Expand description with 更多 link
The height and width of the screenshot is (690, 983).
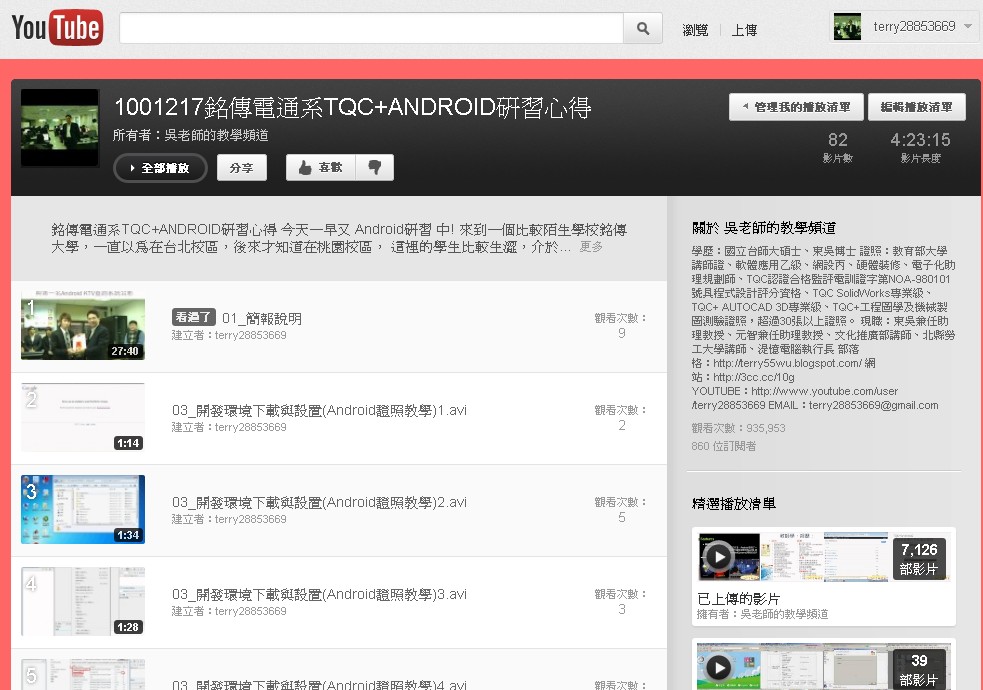click(x=591, y=247)
